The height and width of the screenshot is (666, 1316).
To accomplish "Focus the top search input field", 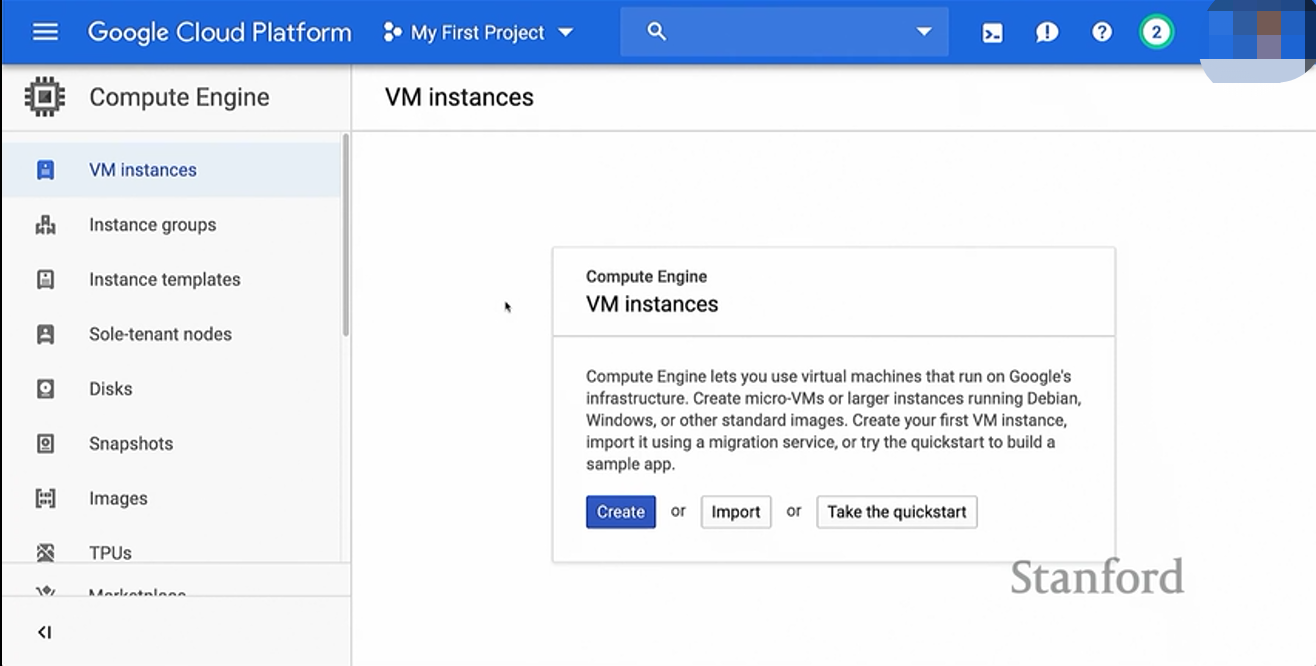I will [784, 32].
